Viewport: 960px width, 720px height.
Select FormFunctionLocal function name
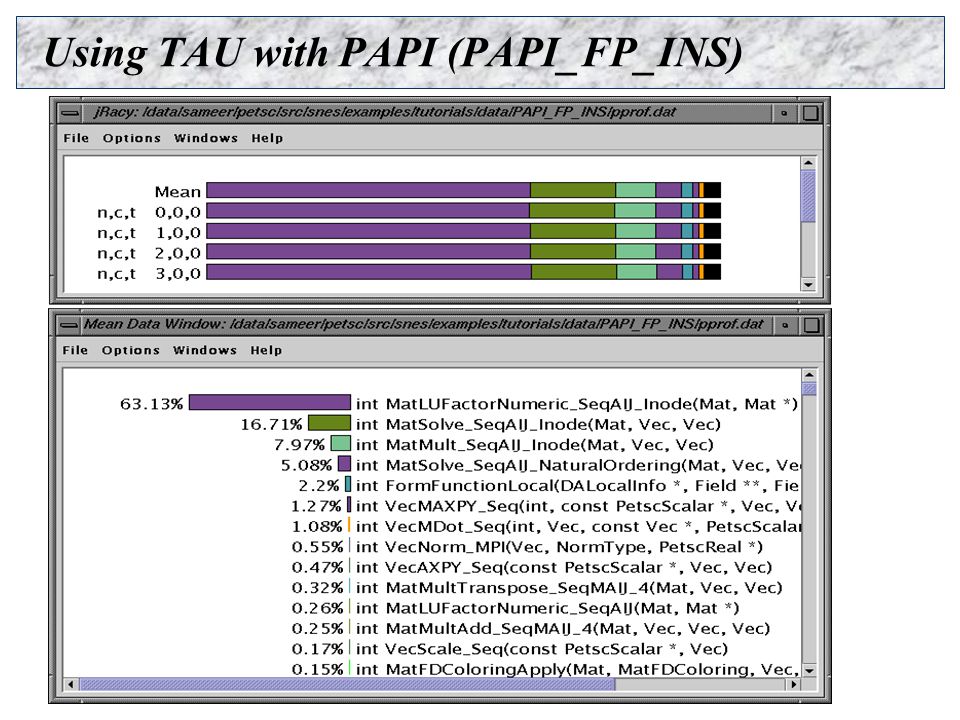point(577,486)
